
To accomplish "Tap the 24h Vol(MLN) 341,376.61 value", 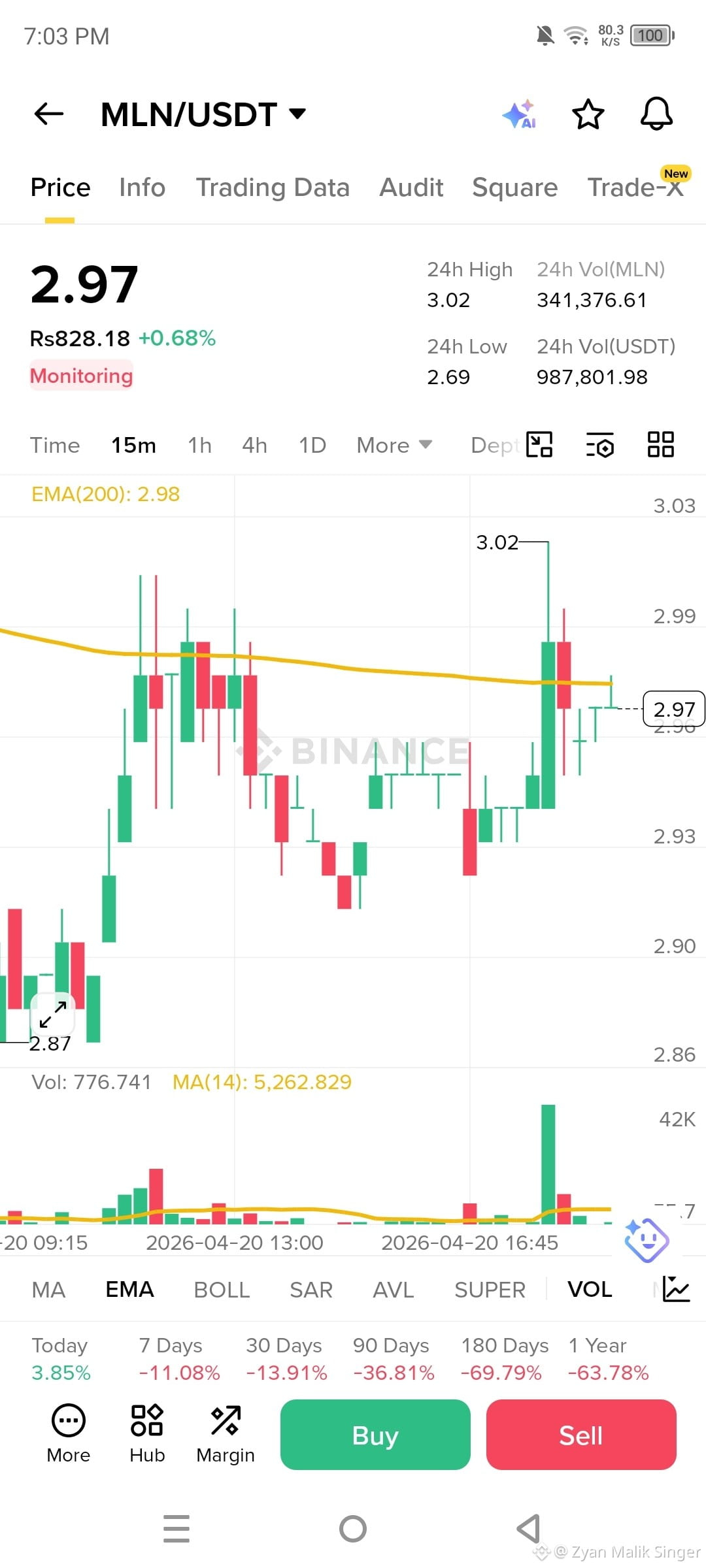I will pos(592,300).
